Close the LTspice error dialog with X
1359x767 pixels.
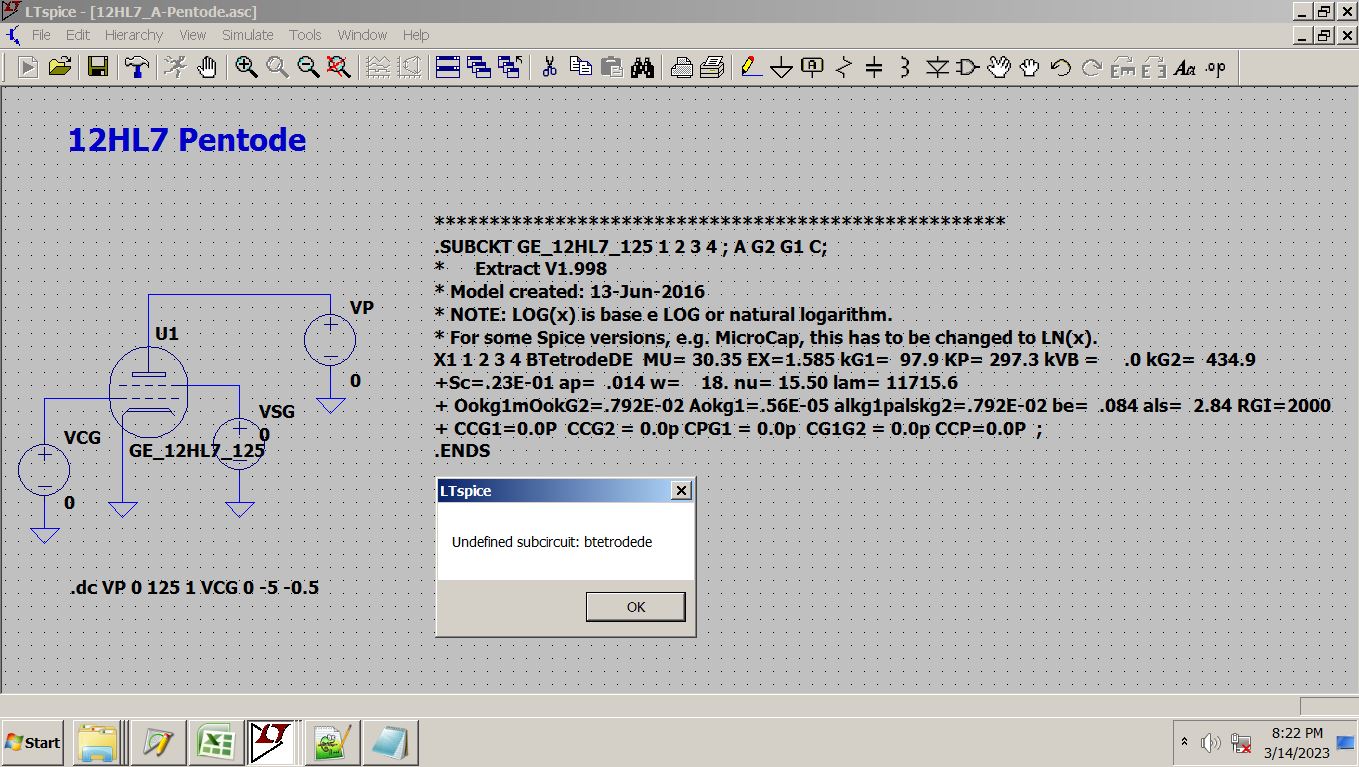(x=681, y=490)
